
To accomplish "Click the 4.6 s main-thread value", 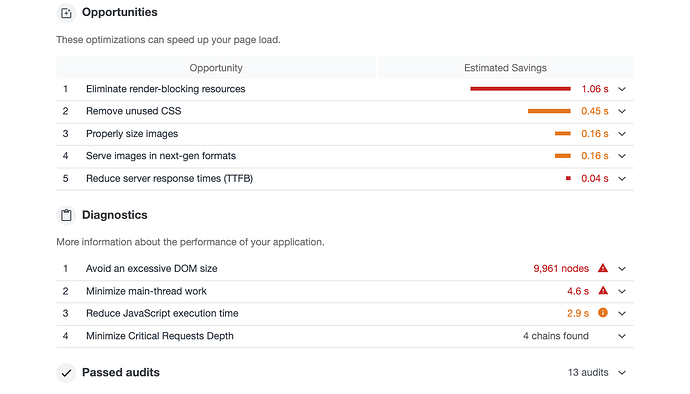I will 578,291.
